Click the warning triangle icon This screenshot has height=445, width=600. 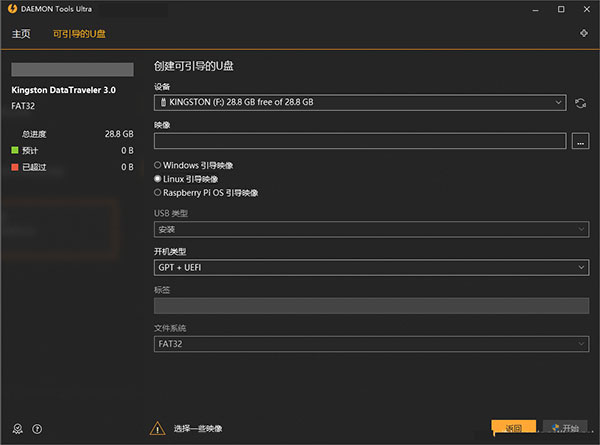(x=157, y=428)
